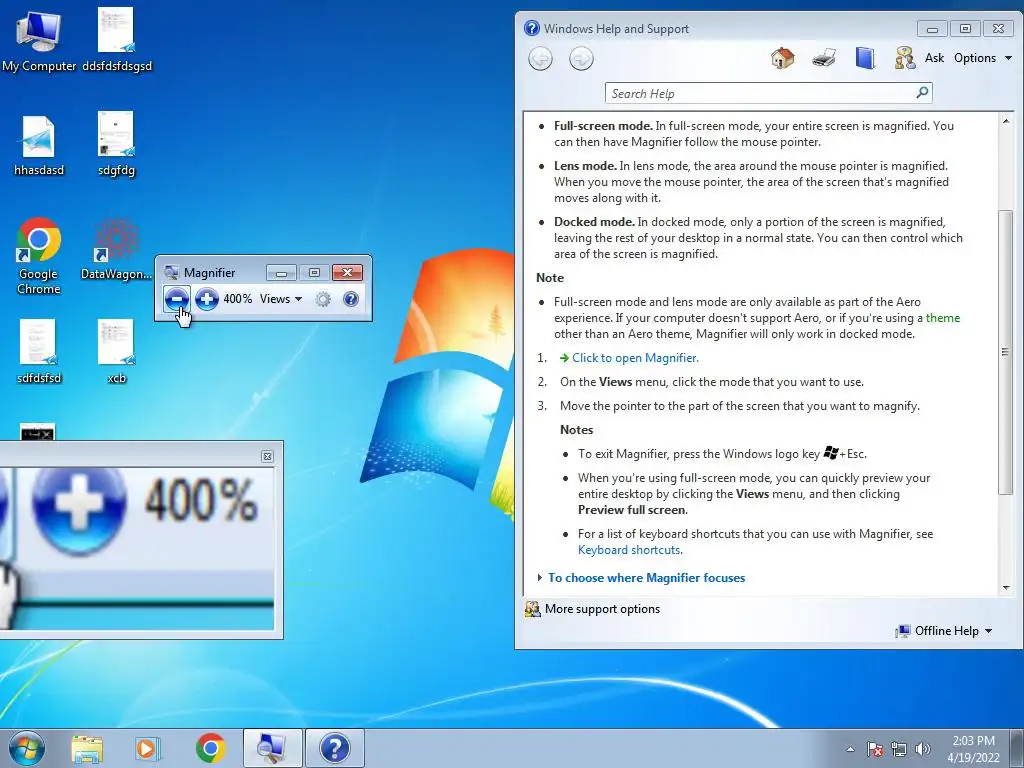Expand To choose where Magnifier focuses
Viewport: 1024px width, 768px height.
click(646, 578)
